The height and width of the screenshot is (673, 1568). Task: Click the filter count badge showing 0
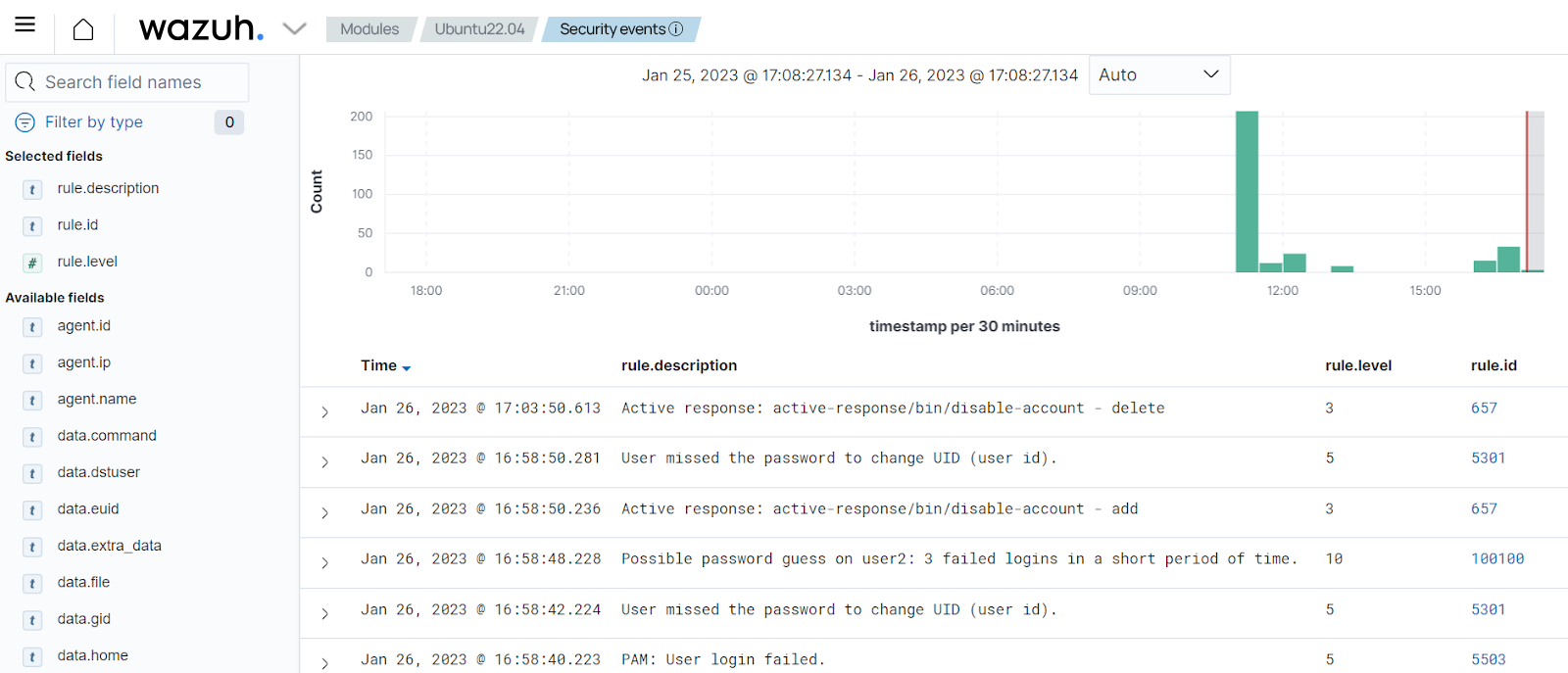[x=229, y=122]
